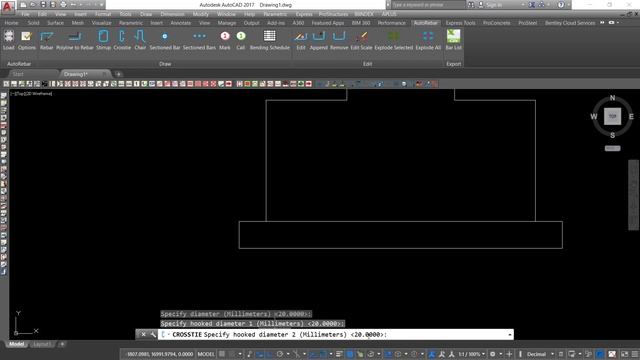Open the Dimension menu
The image size is (640, 360).
coord(172,14)
